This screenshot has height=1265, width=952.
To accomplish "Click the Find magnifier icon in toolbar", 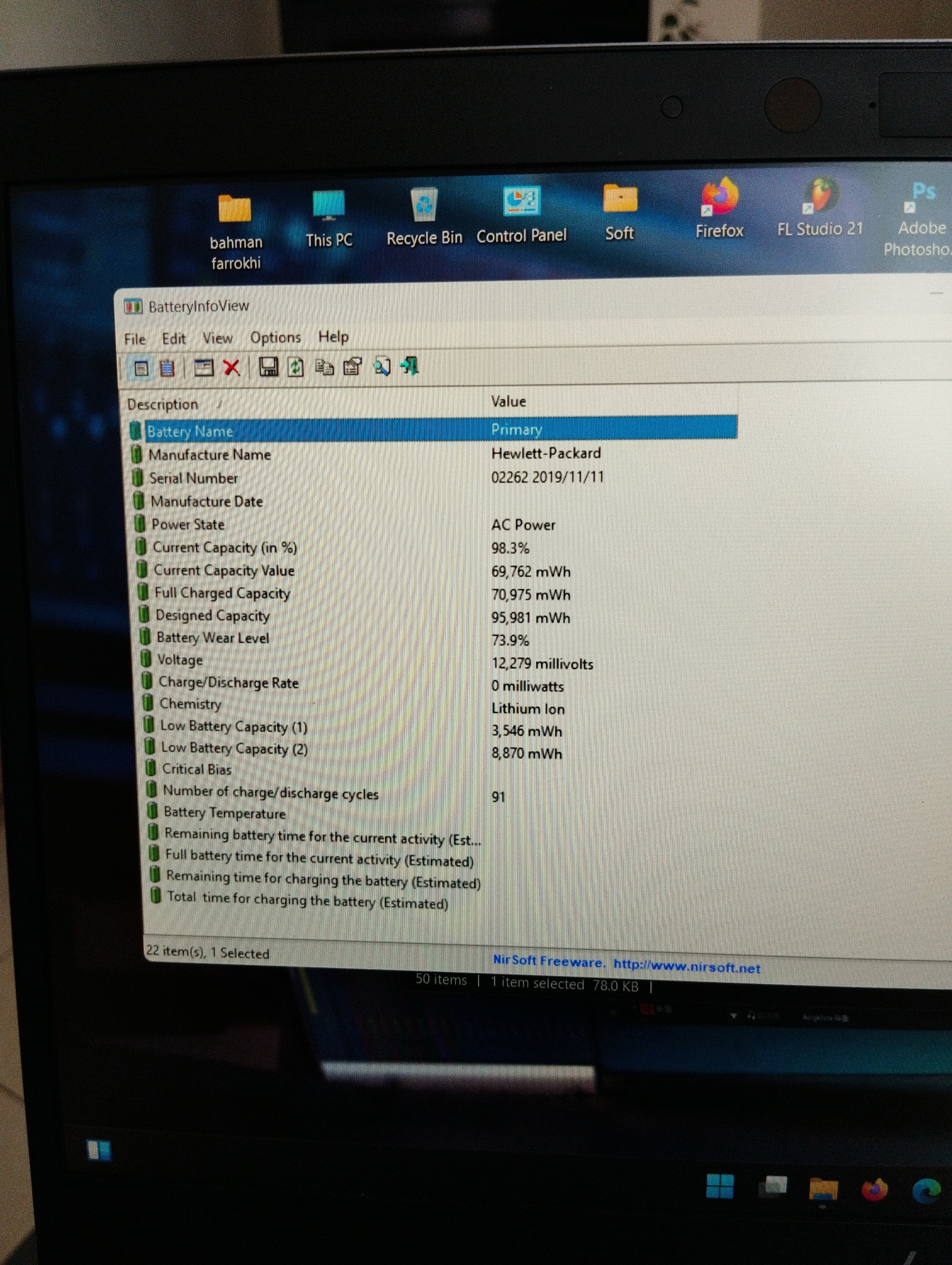I will click(x=382, y=366).
